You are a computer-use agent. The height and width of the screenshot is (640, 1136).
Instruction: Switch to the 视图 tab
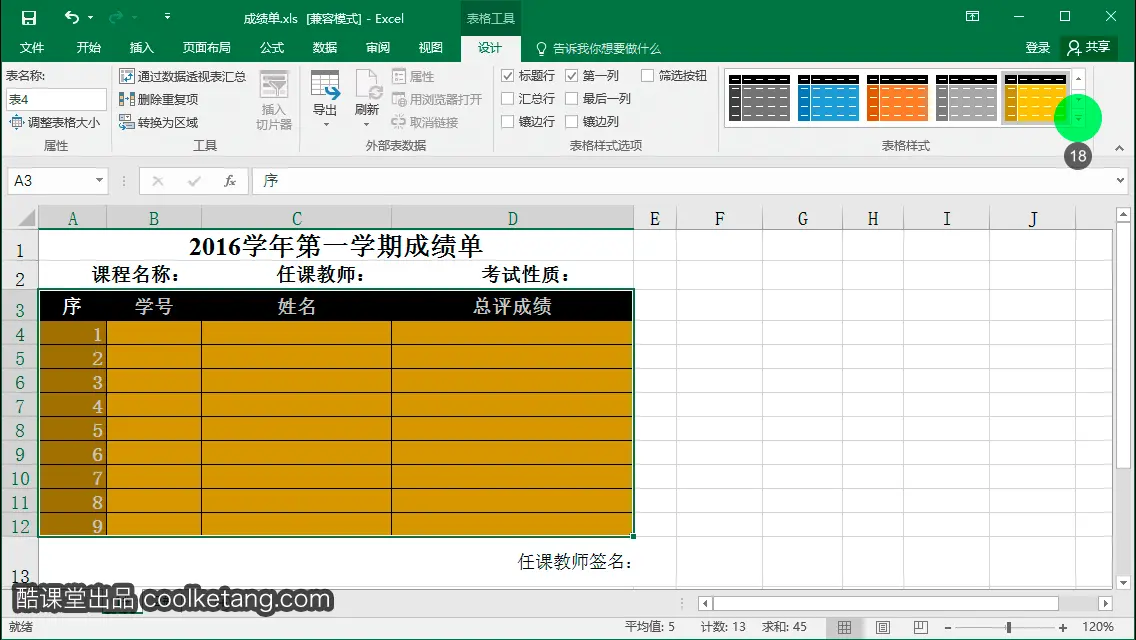[x=430, y=48]
